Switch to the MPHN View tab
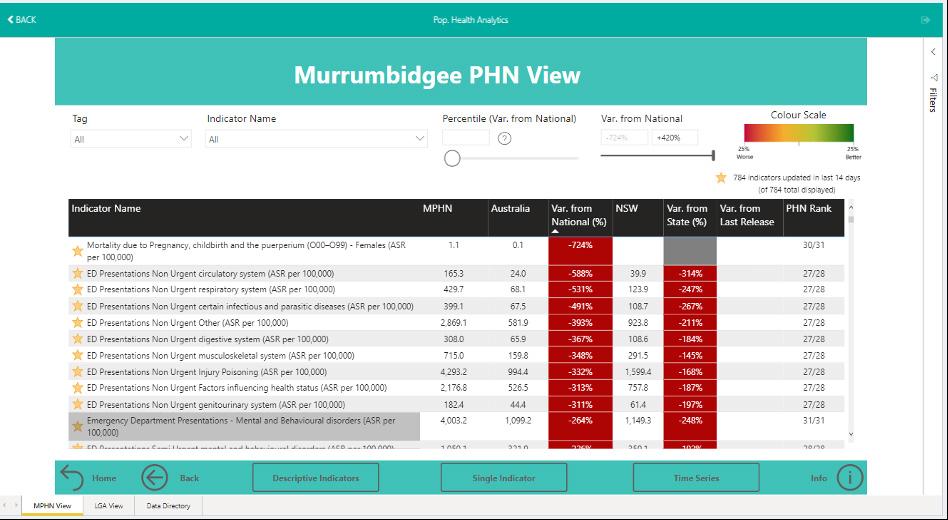Screen dimensions: 948x520 [x=52, y=505]
